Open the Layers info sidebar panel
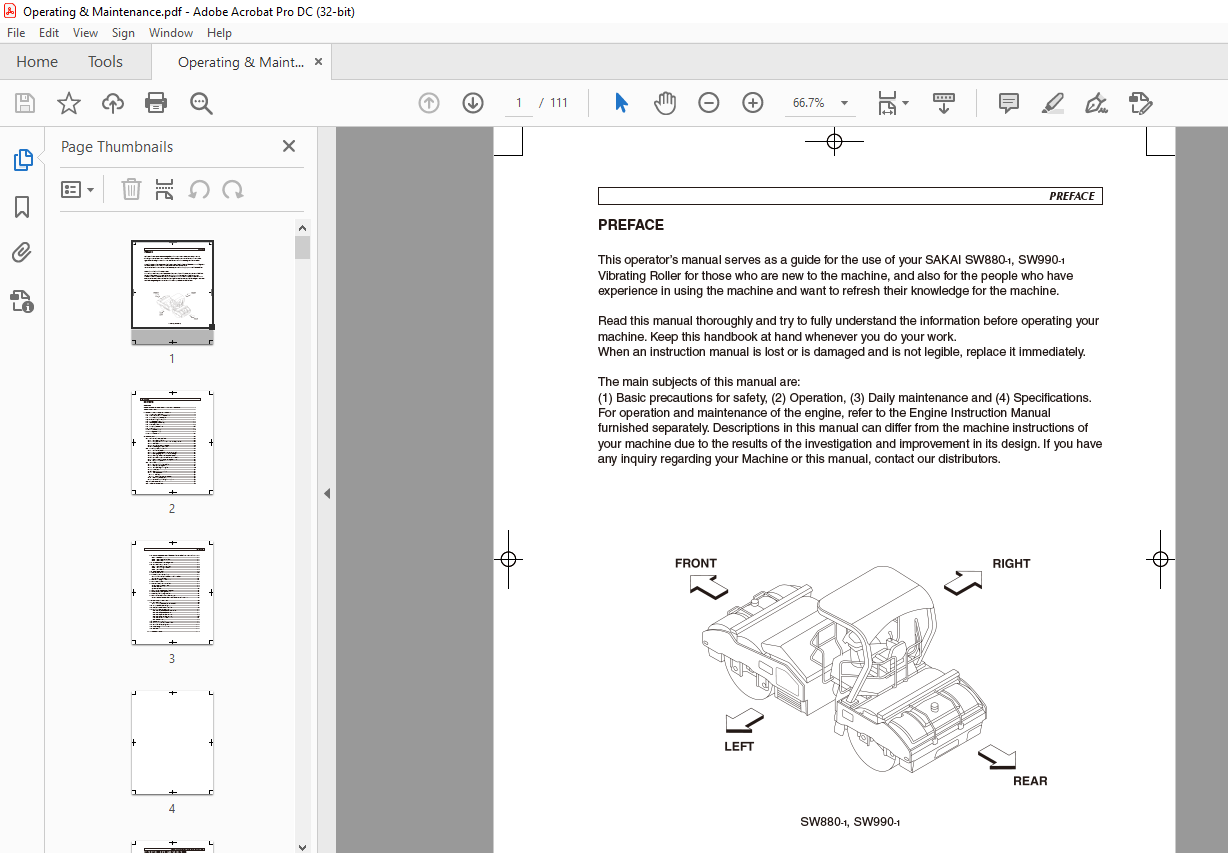 (22, 300)
